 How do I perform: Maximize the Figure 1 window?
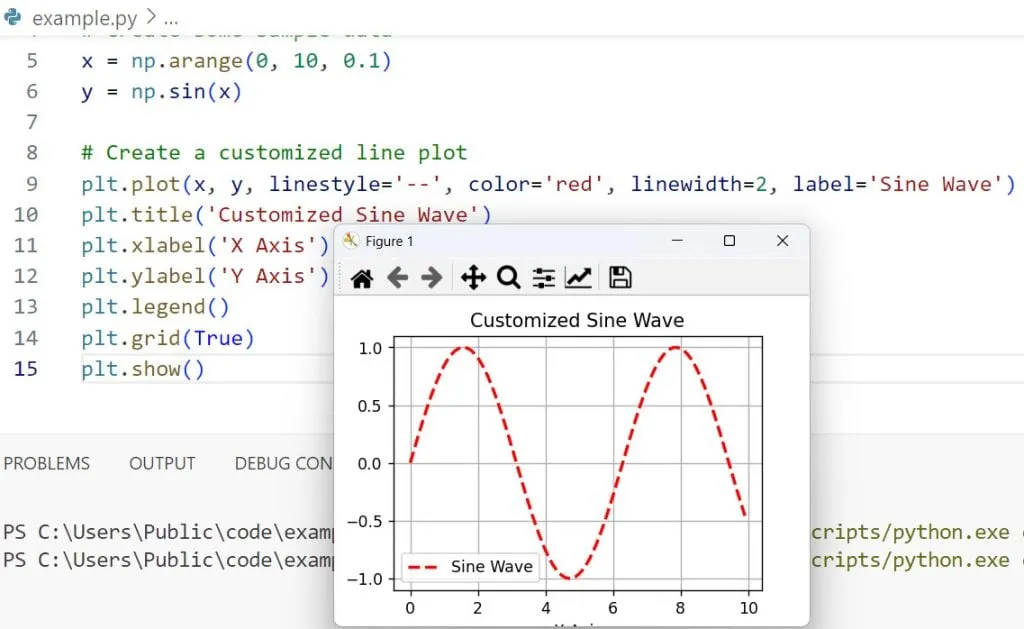729,240
